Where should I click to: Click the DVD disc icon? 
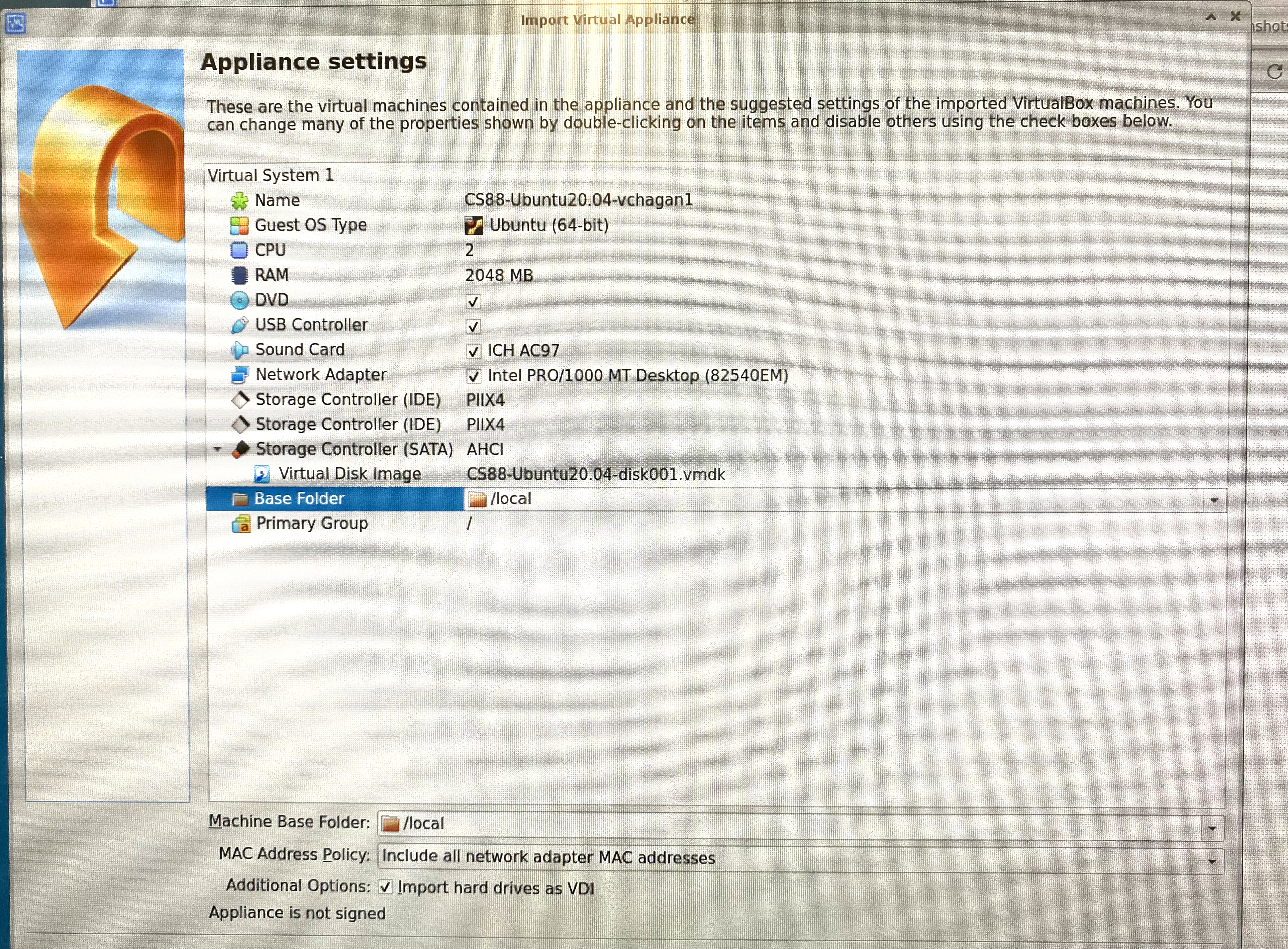click(x=239, y=300)
